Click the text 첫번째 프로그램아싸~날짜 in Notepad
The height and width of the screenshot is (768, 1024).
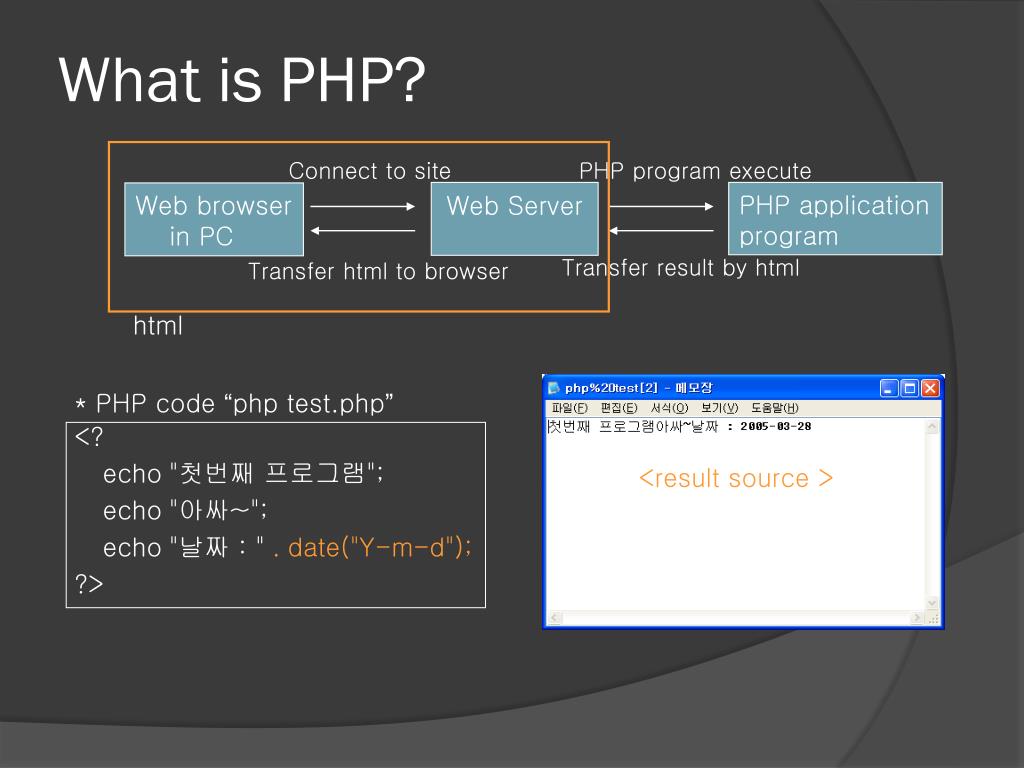[x=633, y=426]
